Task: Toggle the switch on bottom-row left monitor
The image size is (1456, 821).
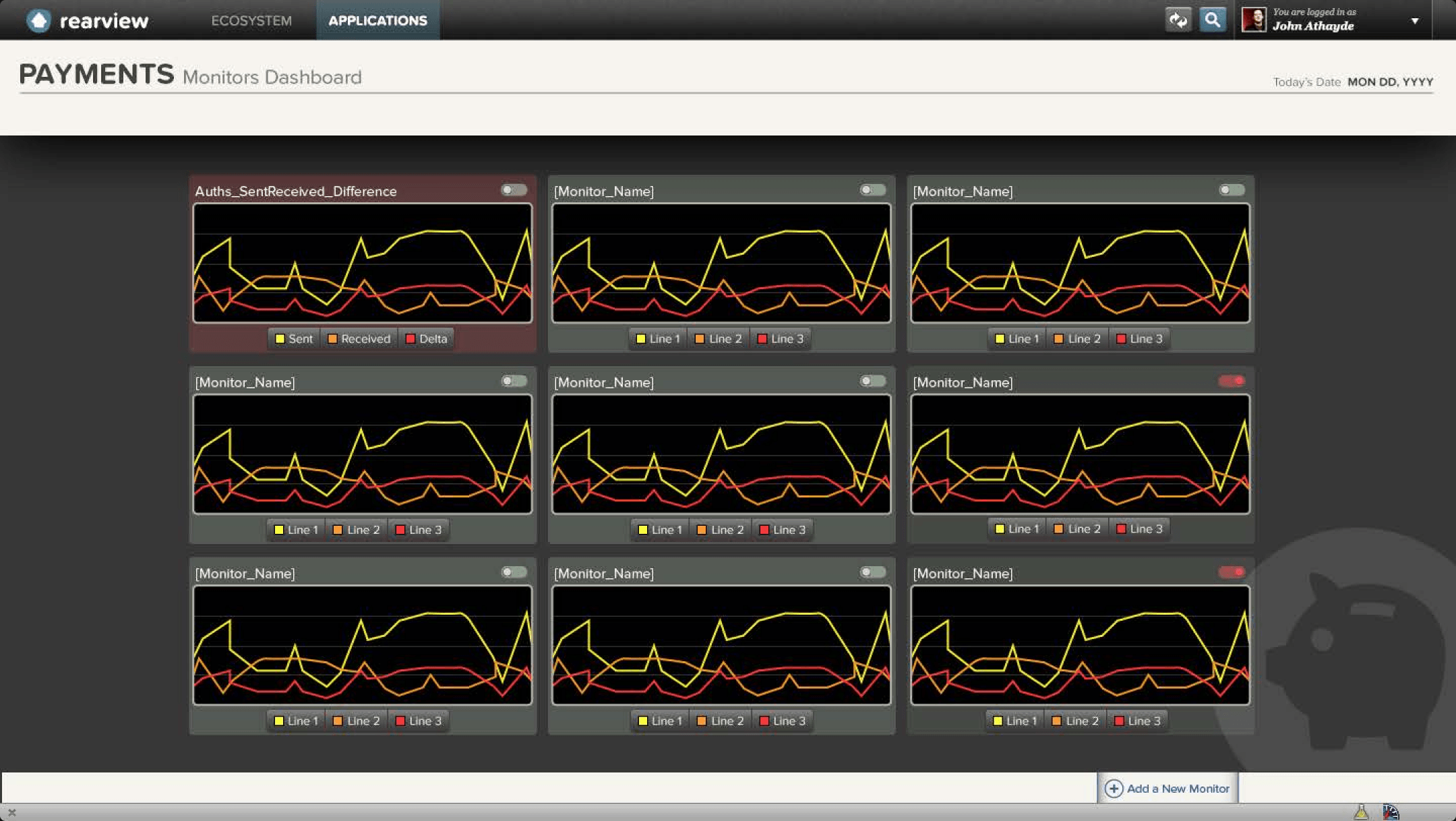Action: (x=514, y=572)
